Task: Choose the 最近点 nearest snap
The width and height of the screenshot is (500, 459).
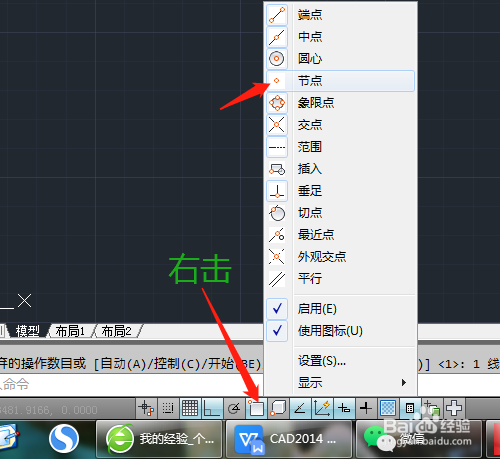Action: tap(340, 235)
